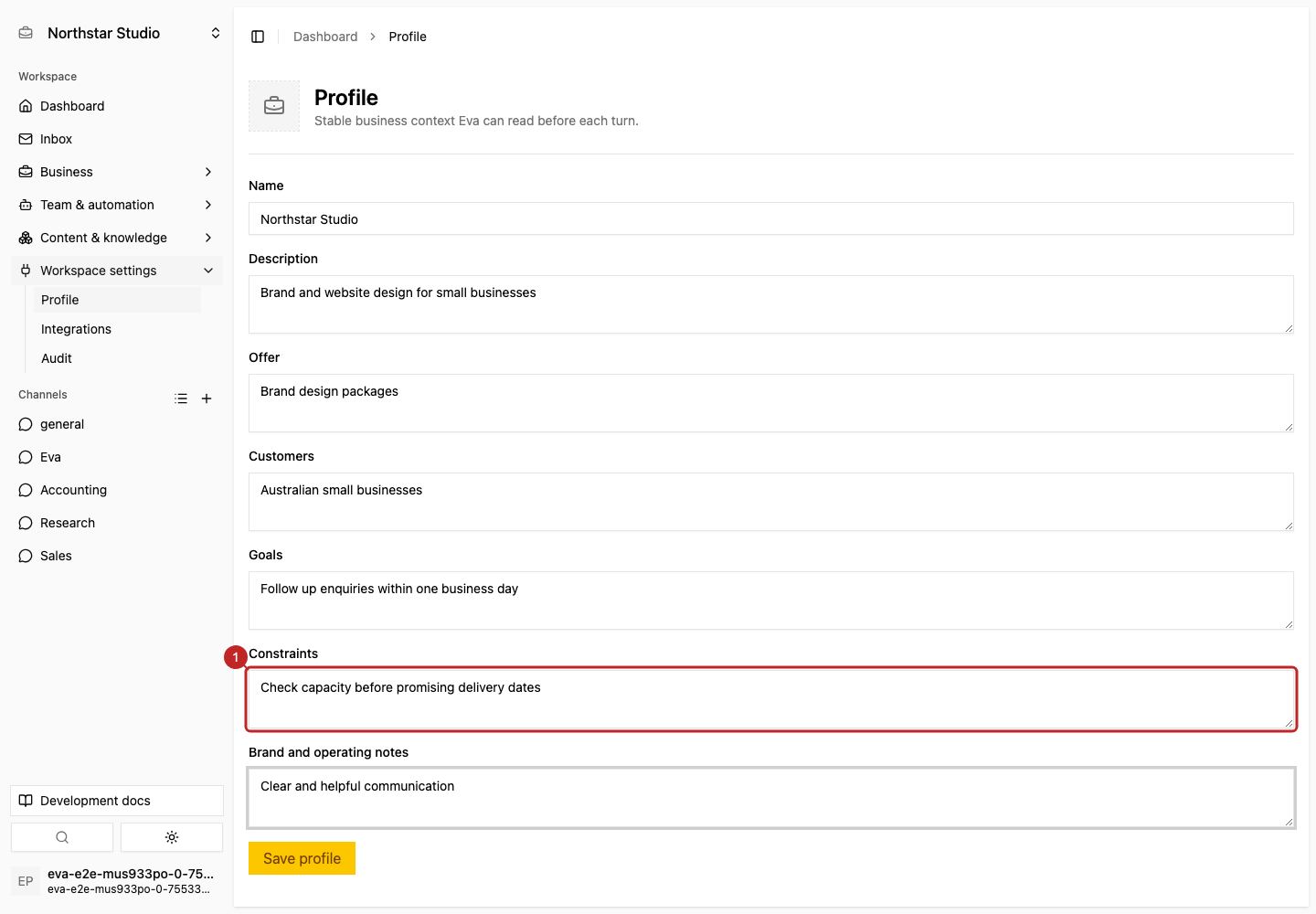
Task: Click the Business briefcase icon in sidebar
Action: [26, 172]
